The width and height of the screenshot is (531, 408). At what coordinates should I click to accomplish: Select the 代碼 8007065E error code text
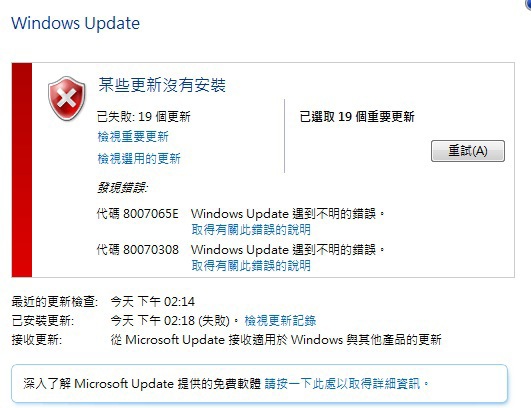(x=137, y=214)
